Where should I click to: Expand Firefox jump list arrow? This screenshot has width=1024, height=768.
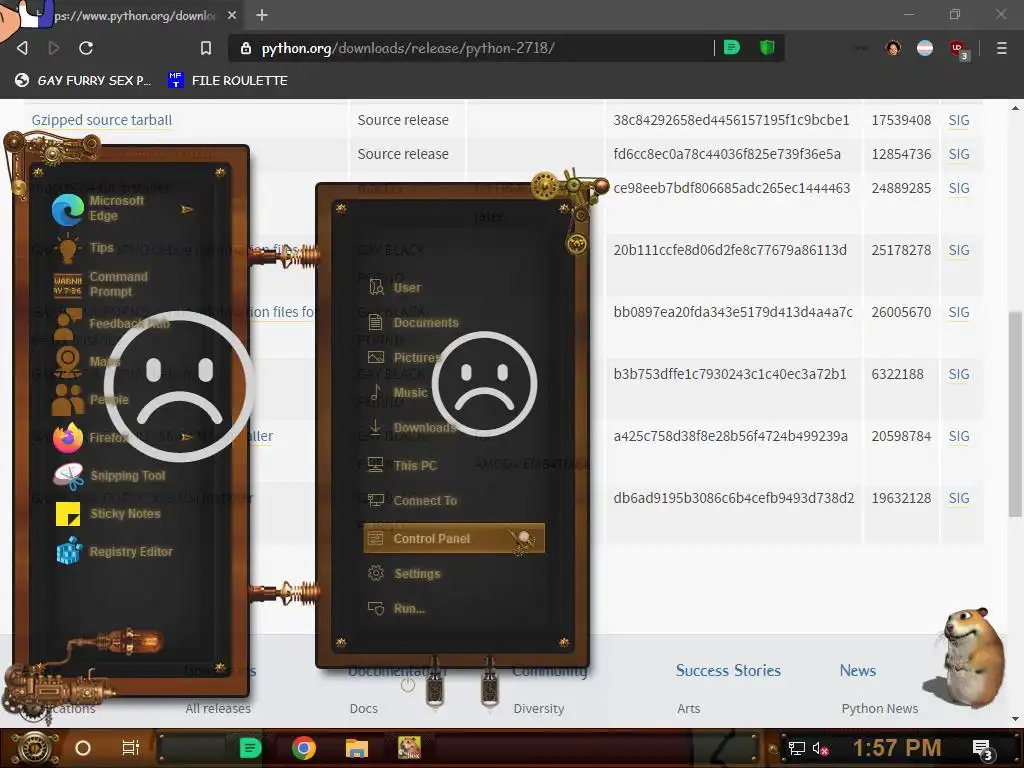click(x=187, y=437)
